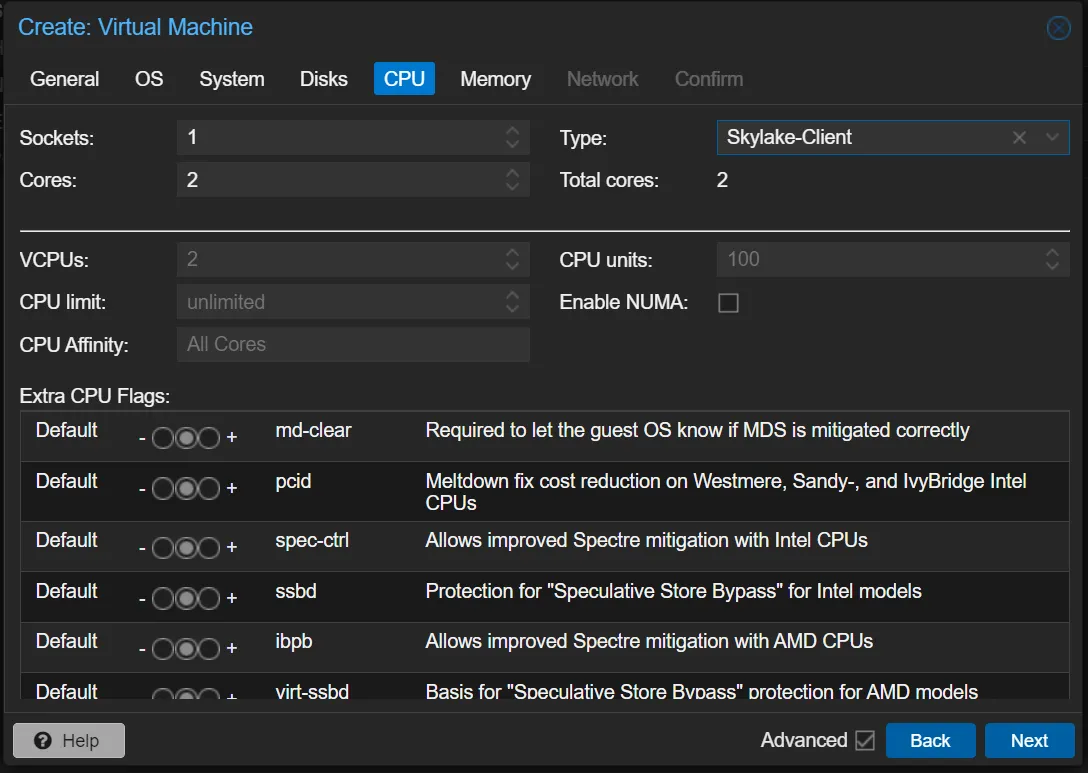
Task: Check the Enable NUMA checkbox
Action: (x=729, y=302)
